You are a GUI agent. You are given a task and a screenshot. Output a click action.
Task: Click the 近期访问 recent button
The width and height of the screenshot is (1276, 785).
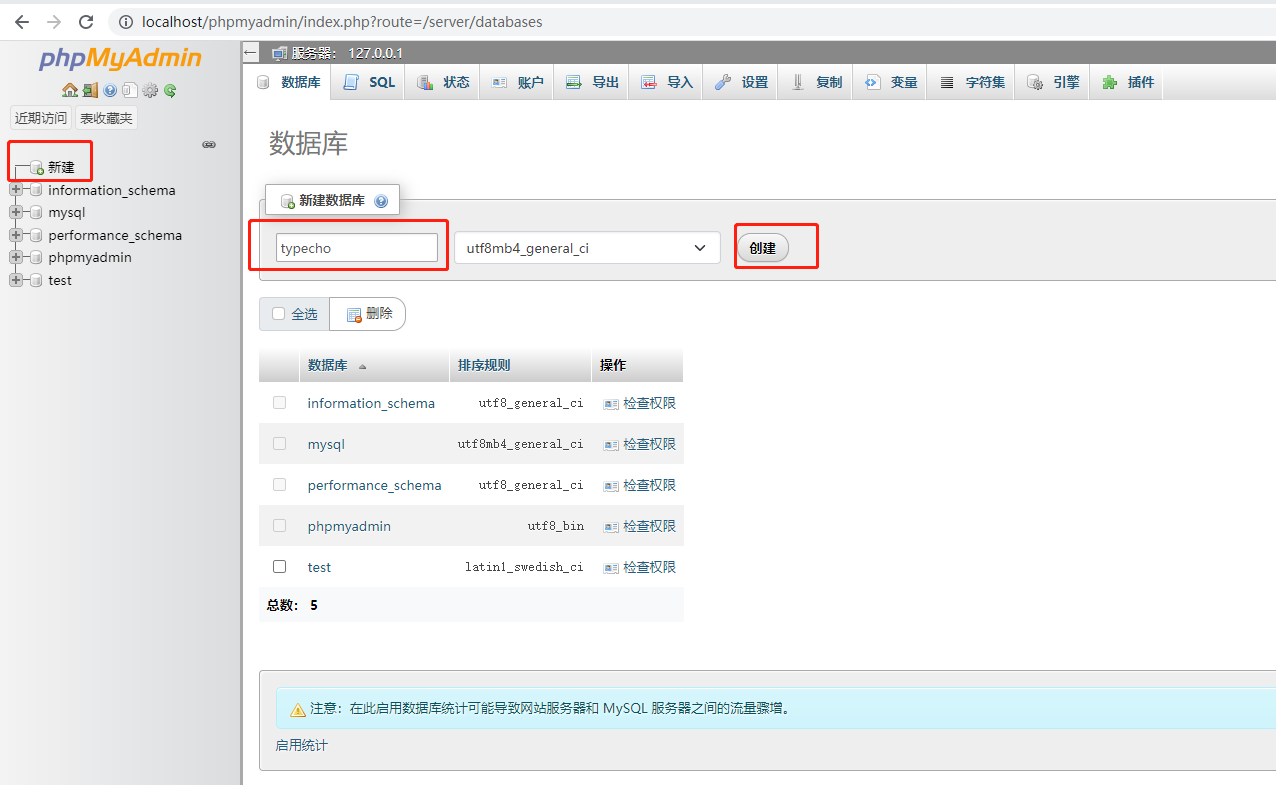(41, 118)
